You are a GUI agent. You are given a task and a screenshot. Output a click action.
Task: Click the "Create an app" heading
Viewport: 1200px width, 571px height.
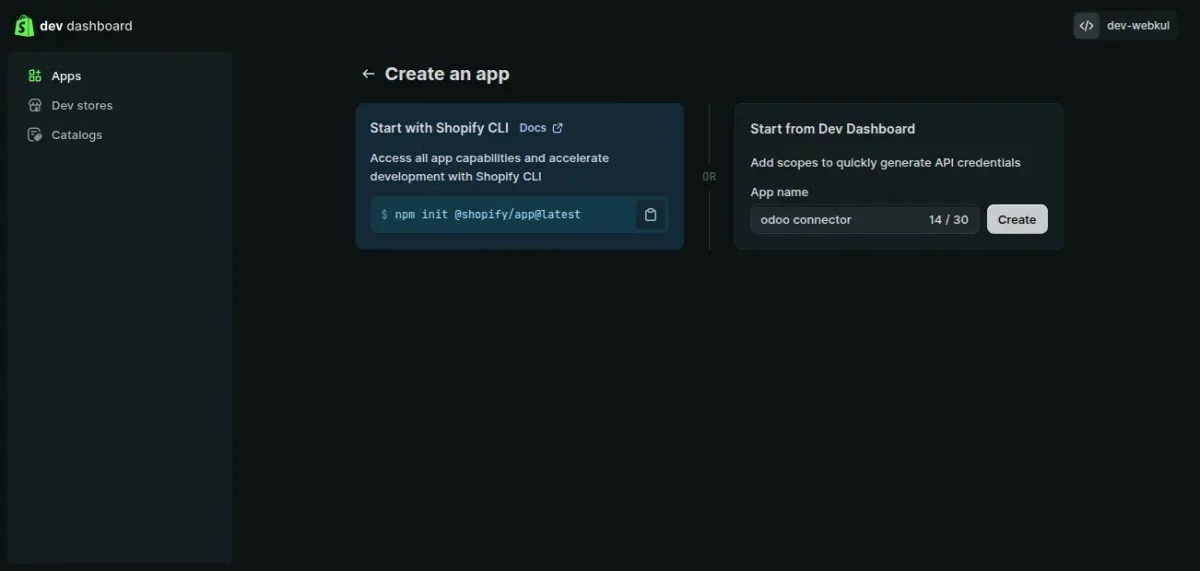(447, 74)
